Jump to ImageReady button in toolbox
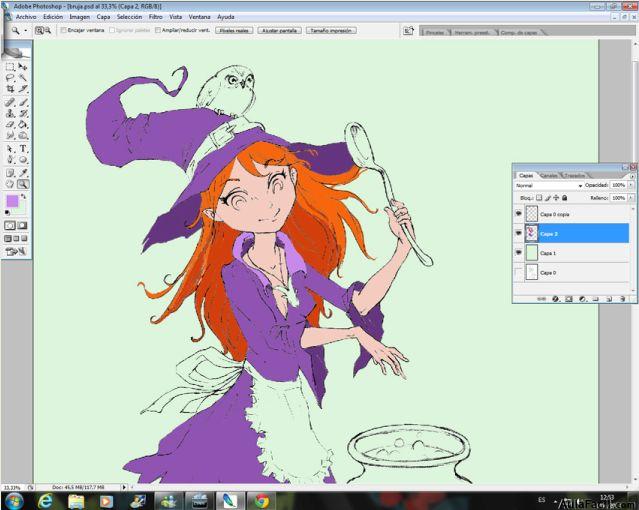 [16, 251]
